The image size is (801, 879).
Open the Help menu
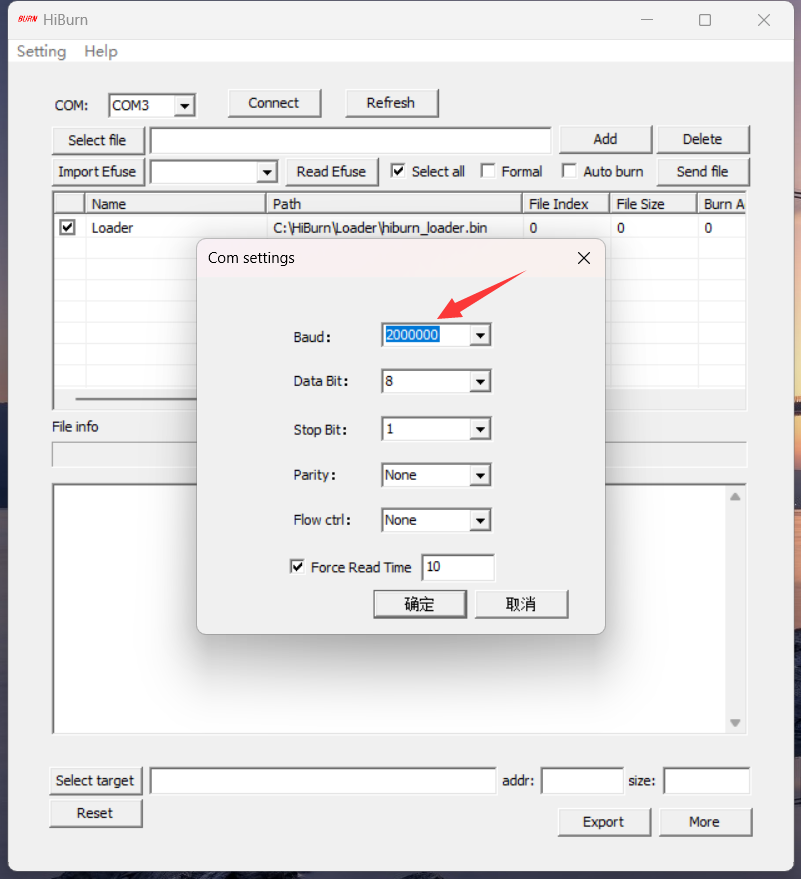tap(101, 52)
